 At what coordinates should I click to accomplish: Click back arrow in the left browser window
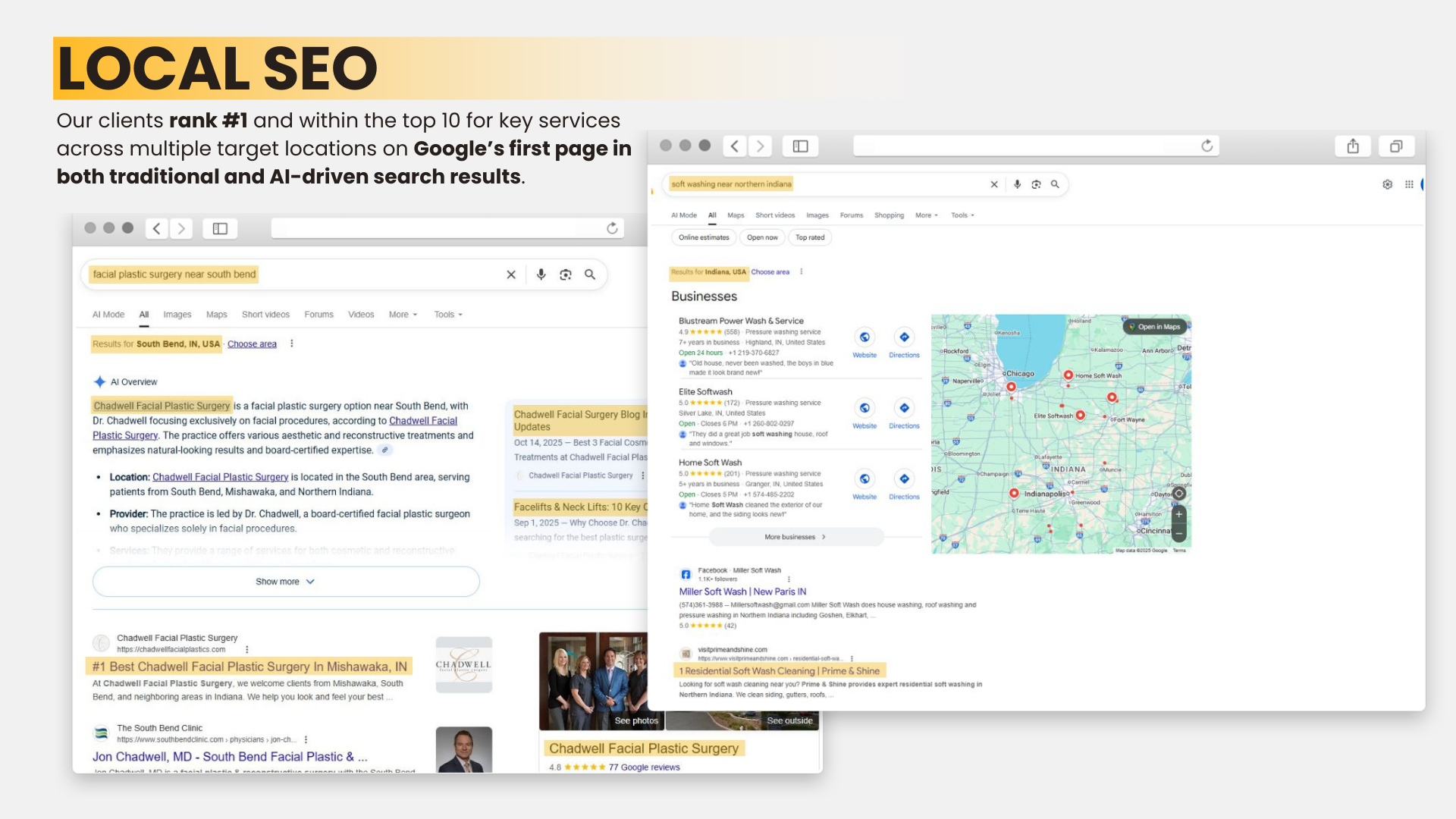click(157, 228)
